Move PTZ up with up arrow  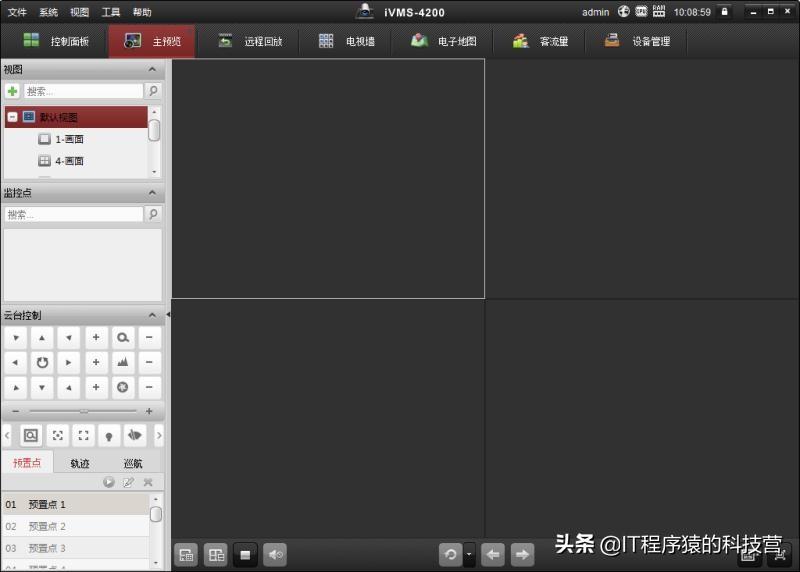[42, 338]
